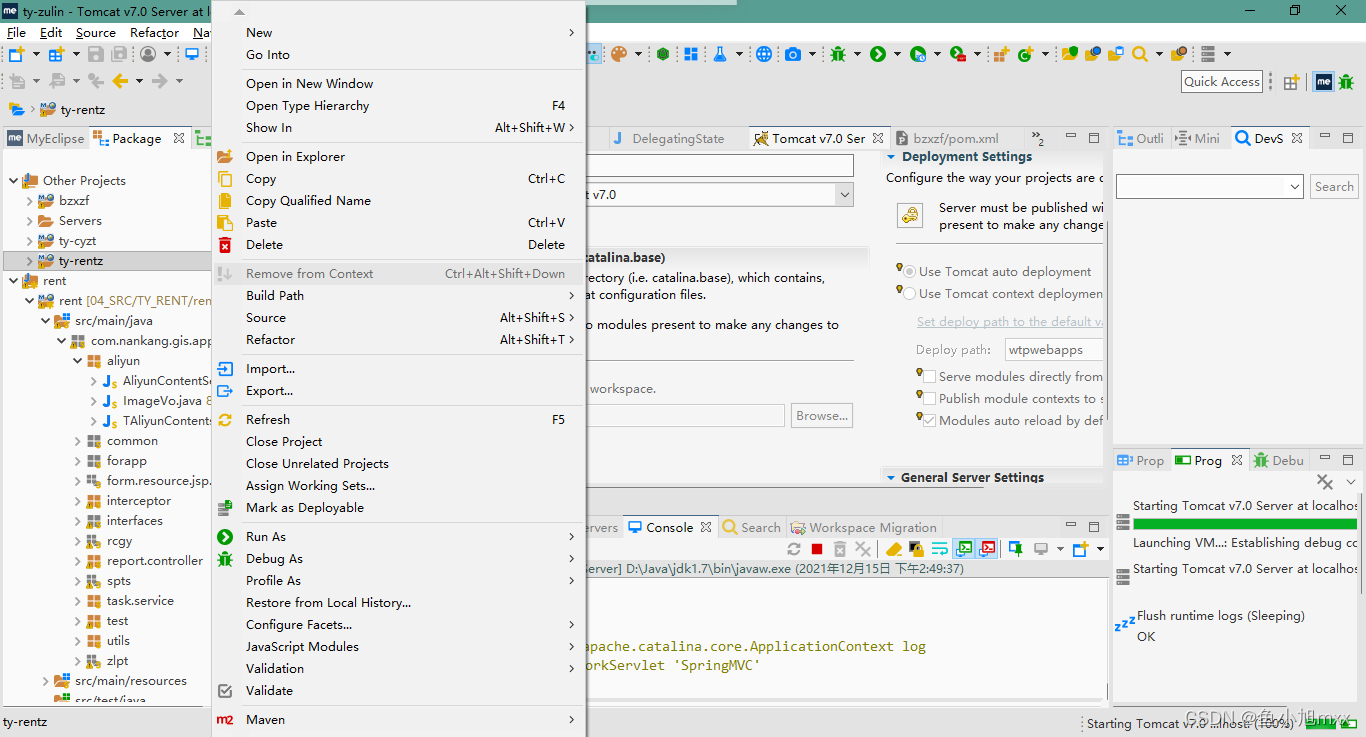Click the Clear Console eraser icon

894,549
